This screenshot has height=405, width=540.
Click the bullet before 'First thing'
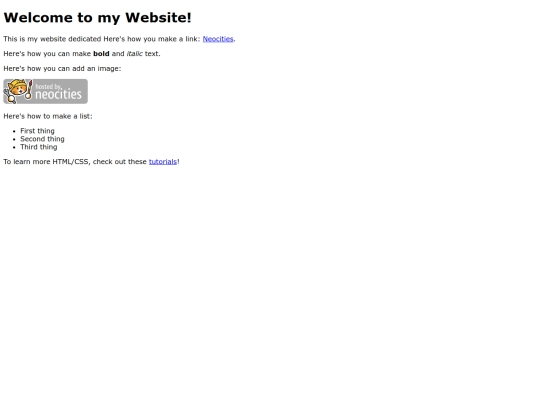pyautogui.click(x=14, y=131)
